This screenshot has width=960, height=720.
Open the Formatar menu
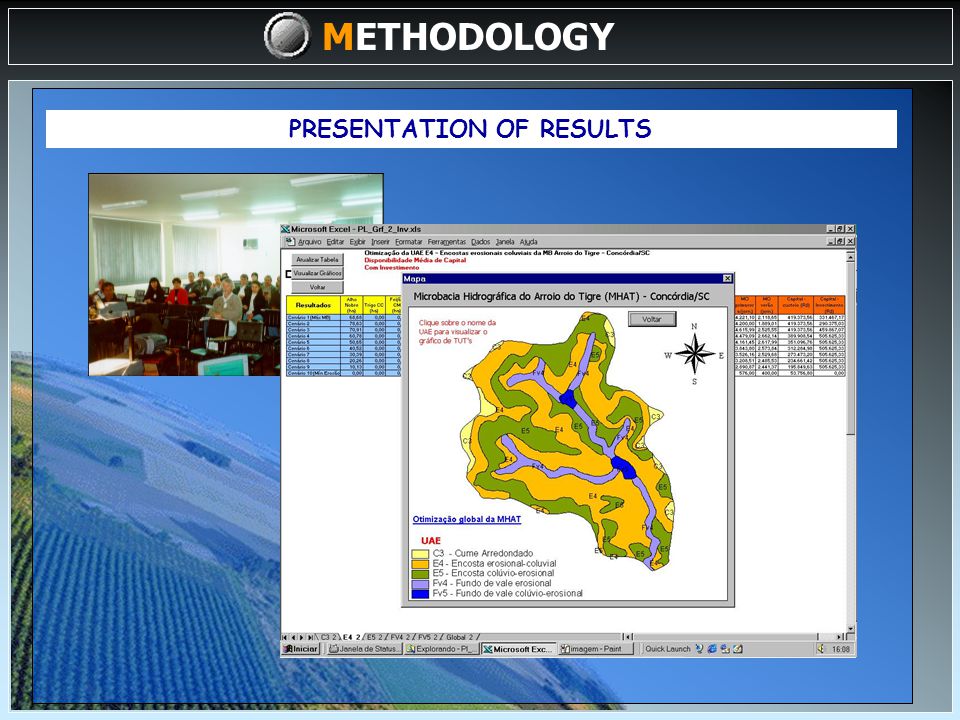(408, 242)
